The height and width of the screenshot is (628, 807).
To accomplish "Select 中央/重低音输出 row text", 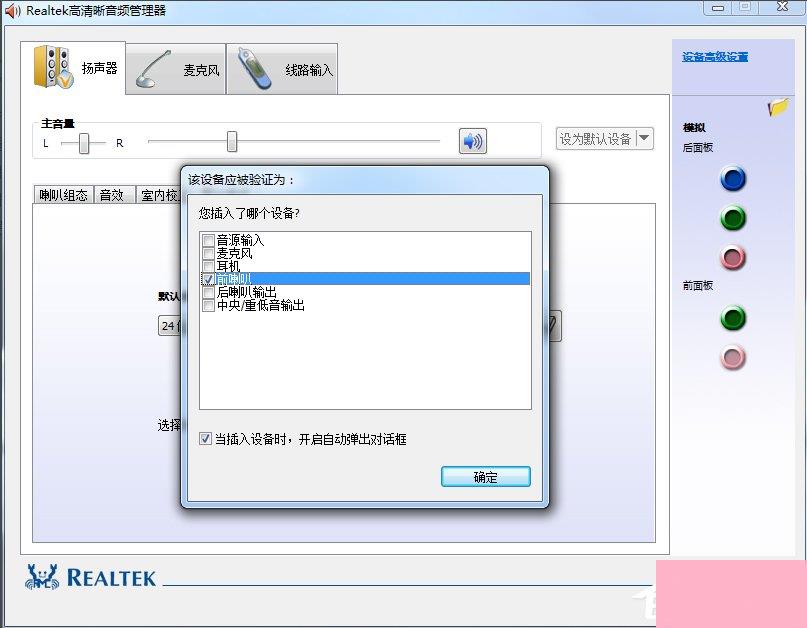I will (x=261, y=305).
